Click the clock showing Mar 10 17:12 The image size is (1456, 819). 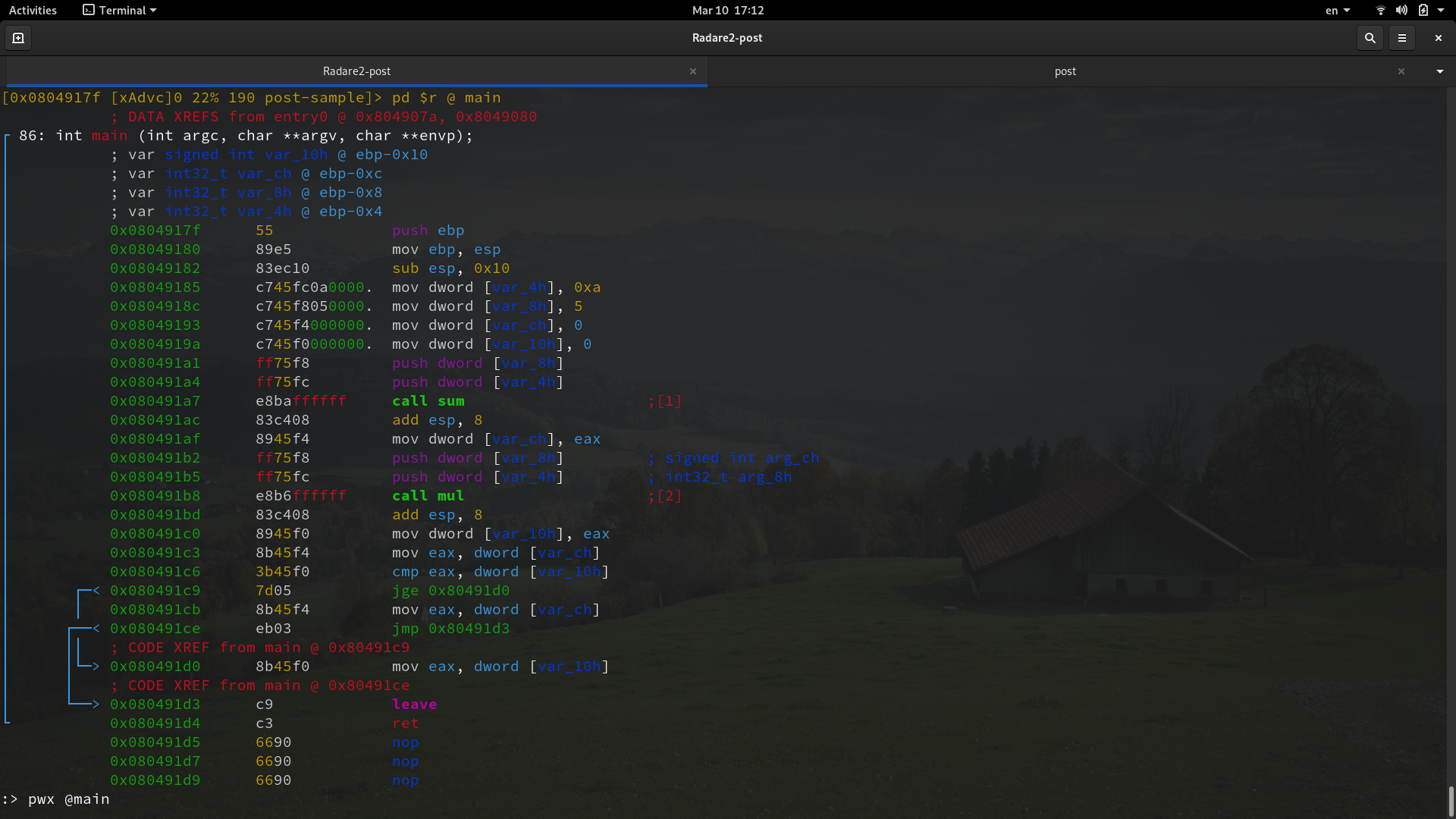pyautogui.click(x=727, y=10)
